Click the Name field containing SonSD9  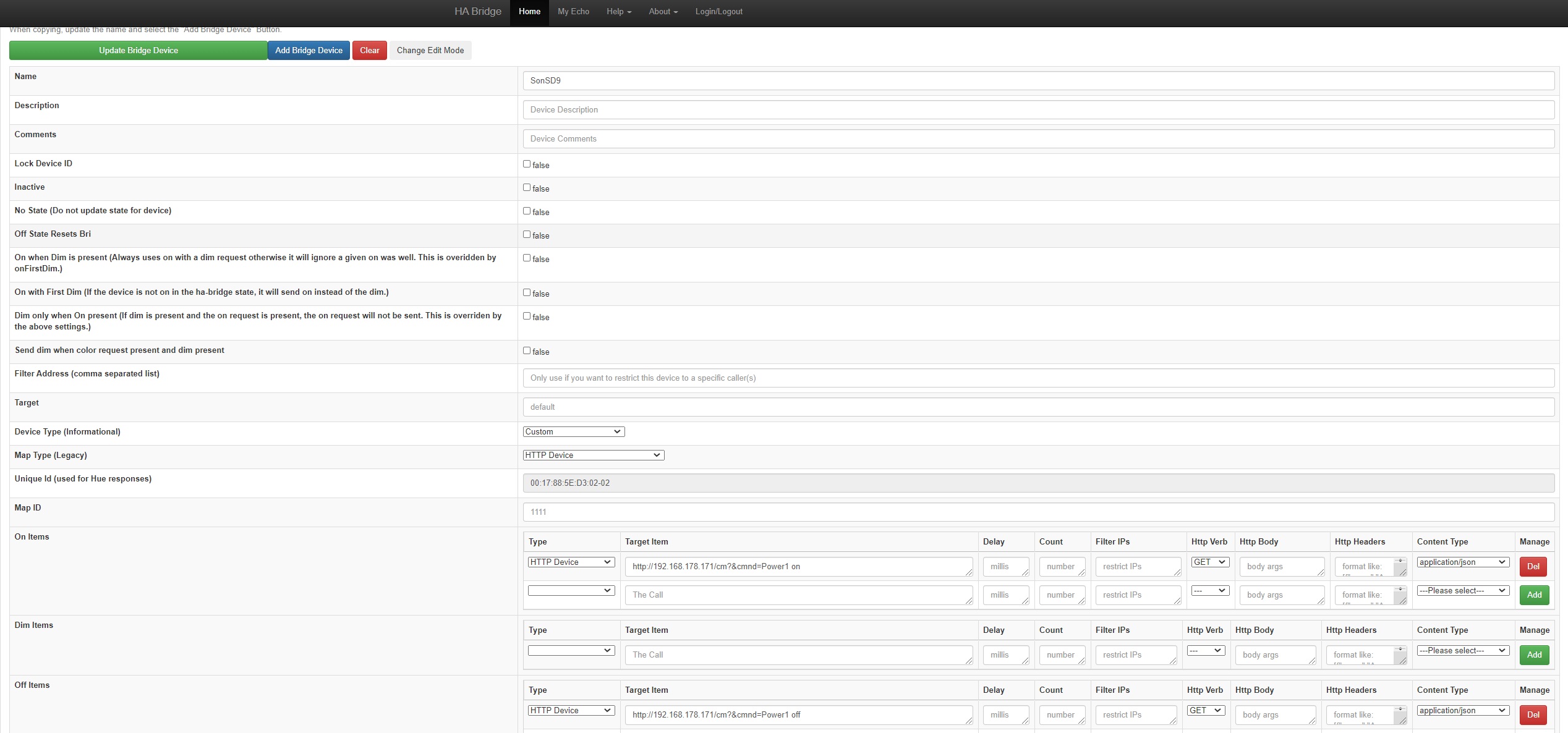pos(1038,81)
